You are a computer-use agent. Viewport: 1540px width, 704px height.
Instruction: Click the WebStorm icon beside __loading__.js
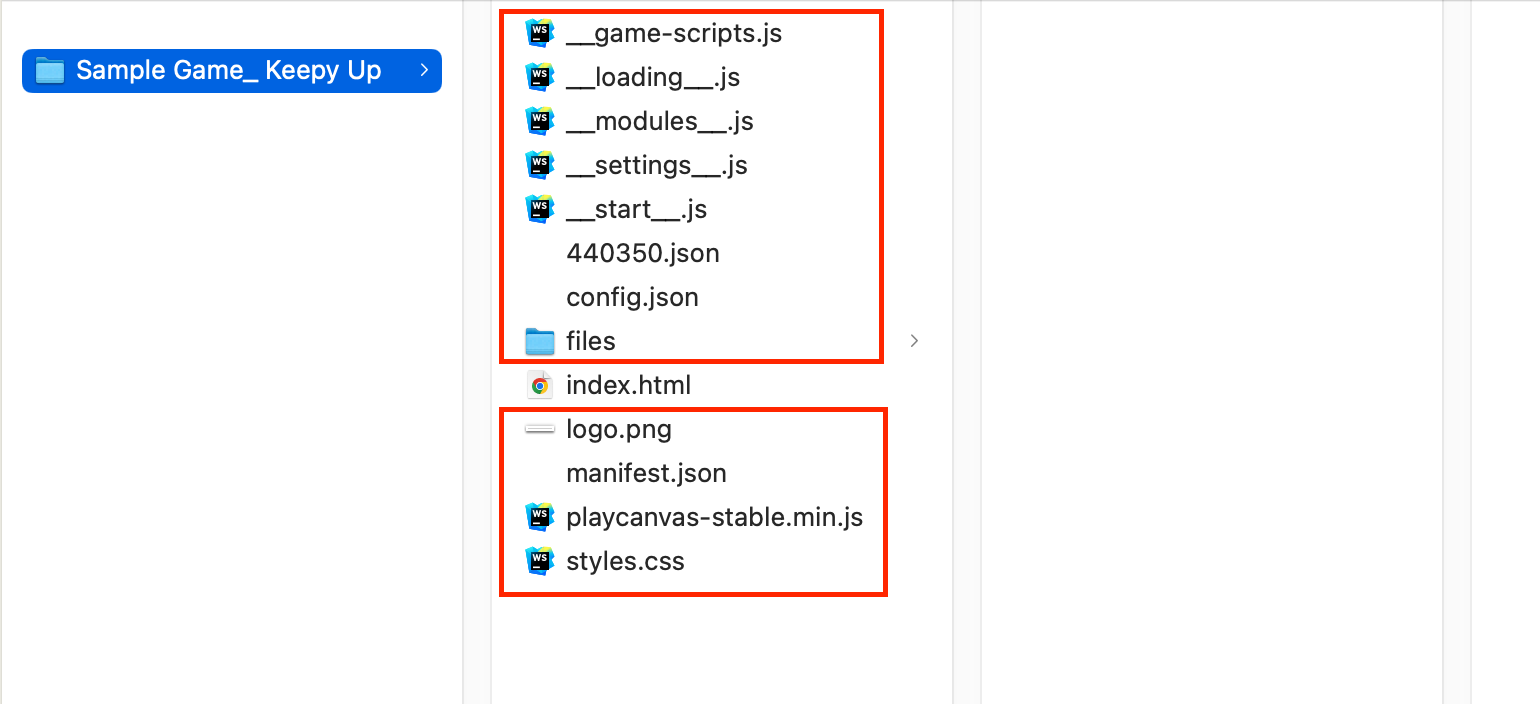click(540, 77)
